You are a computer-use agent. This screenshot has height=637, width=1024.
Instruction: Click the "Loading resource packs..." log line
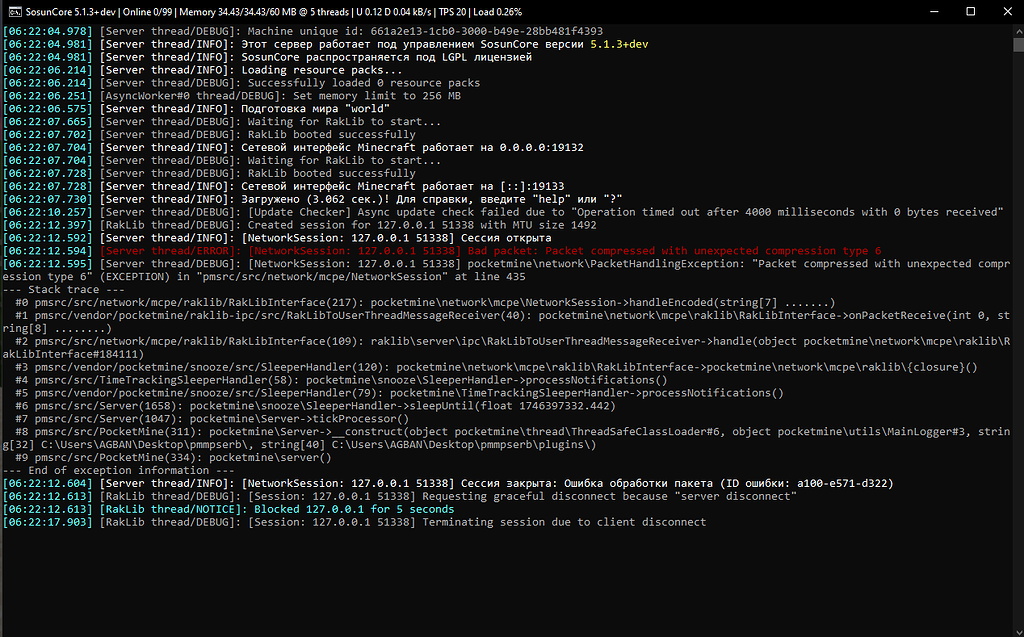pyautogui.click(x=314, y=70)
